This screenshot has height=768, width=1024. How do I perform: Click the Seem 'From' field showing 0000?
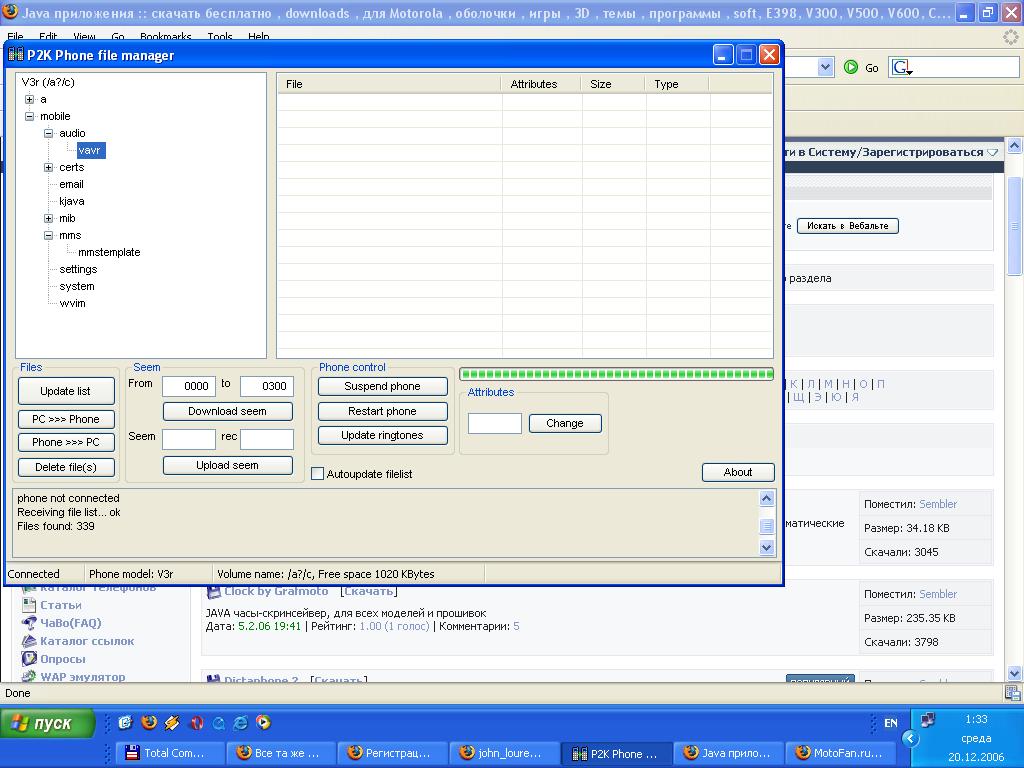point(189,386)
